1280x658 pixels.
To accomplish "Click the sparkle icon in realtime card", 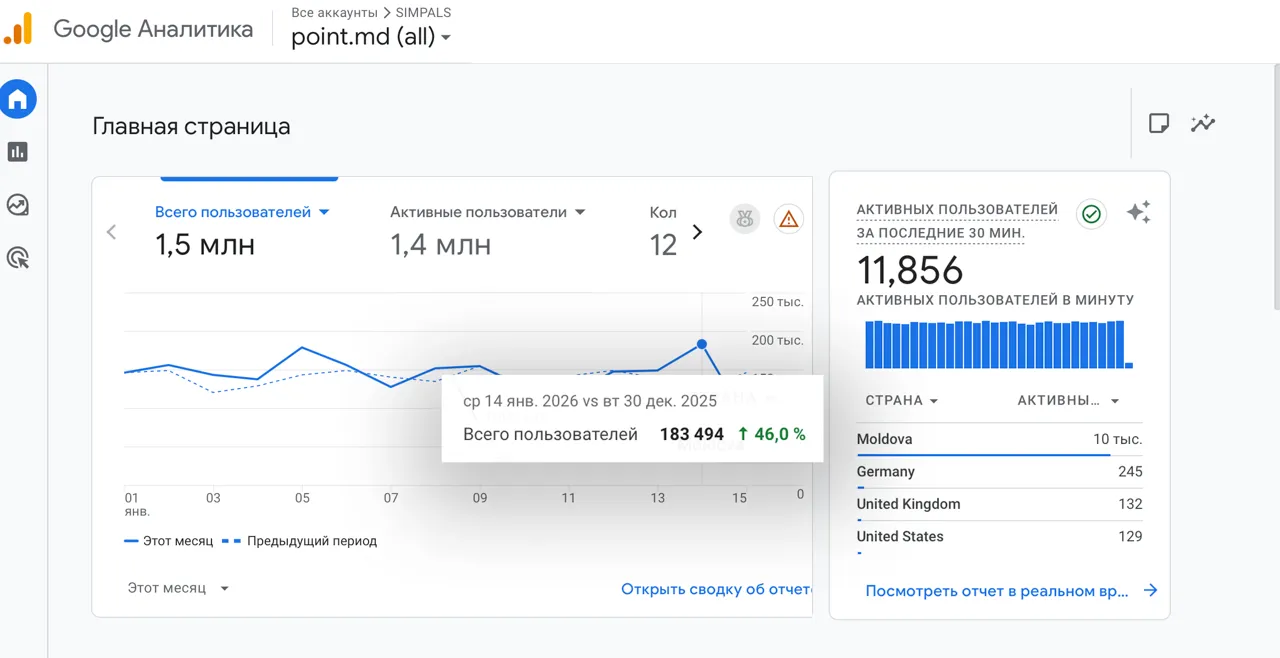I will click(1138, 212).
